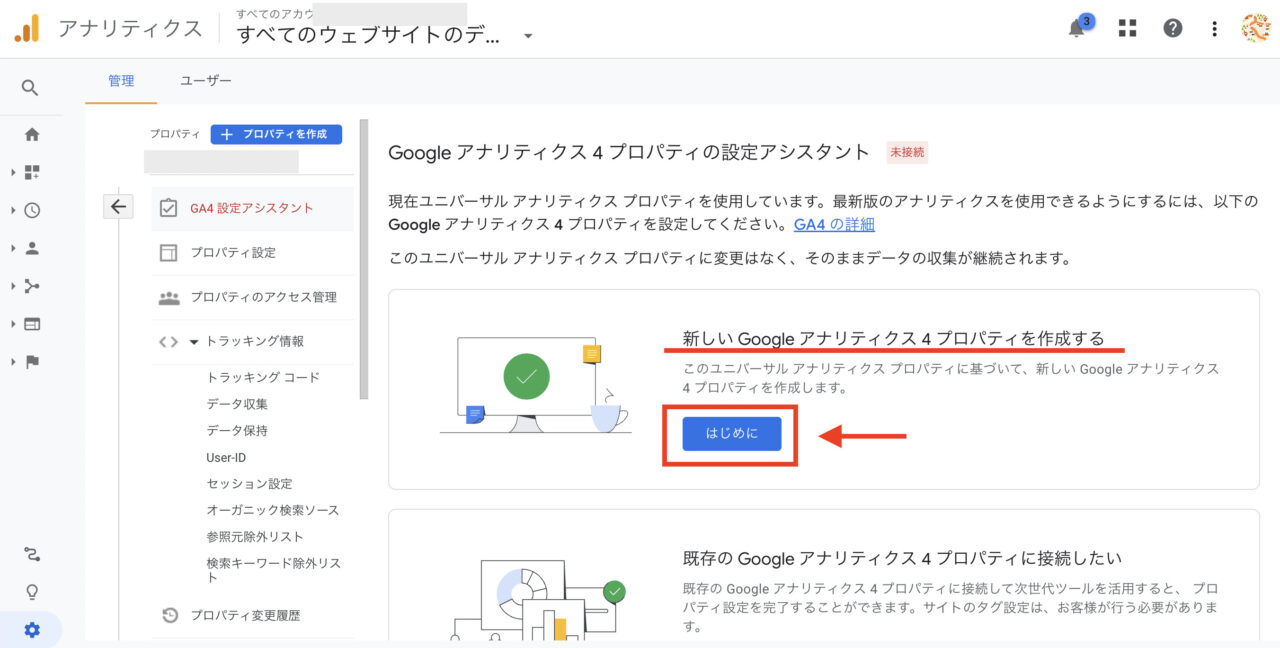This screenshot has width=1280, height=648.
Task: Open the Google apps grid
Action: 1128,28
